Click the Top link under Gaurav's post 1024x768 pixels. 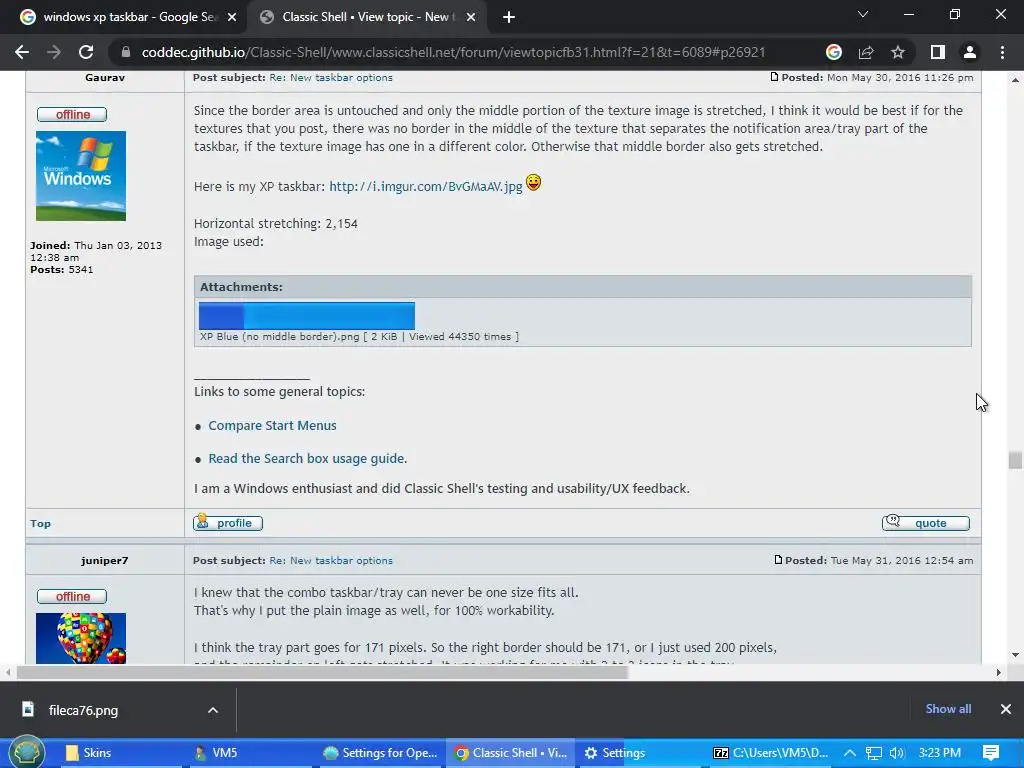[40, 524]
